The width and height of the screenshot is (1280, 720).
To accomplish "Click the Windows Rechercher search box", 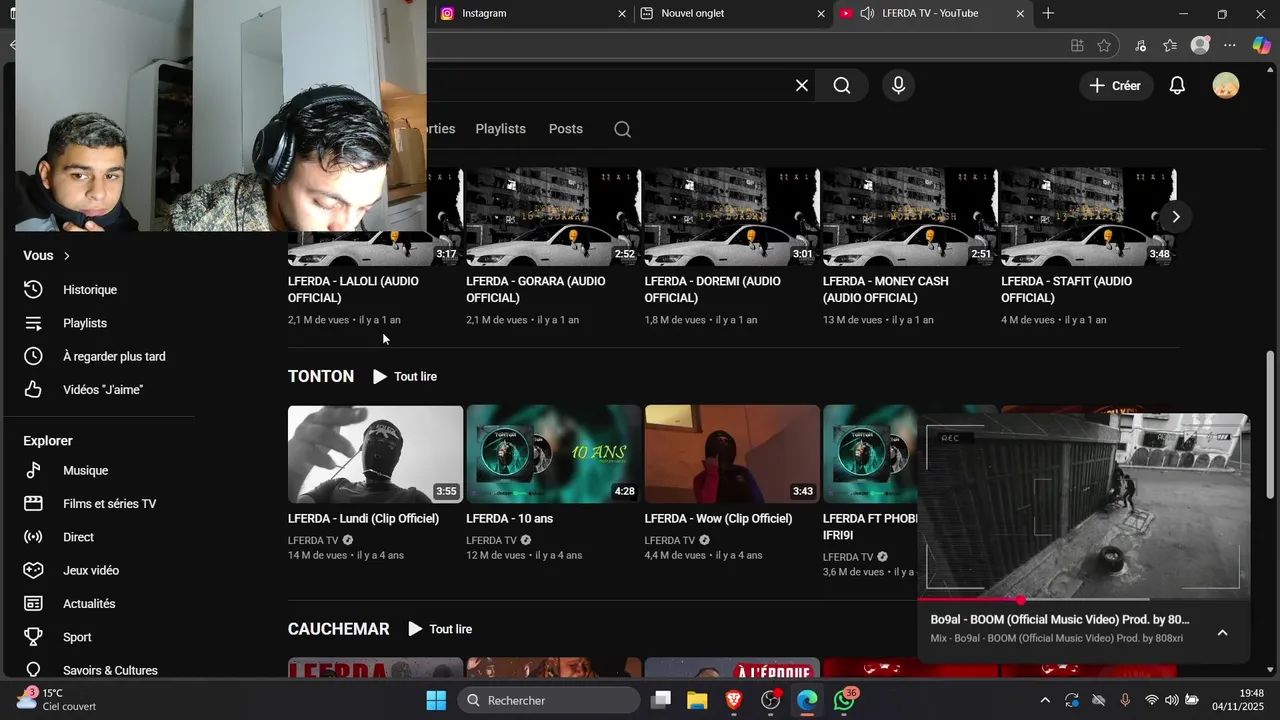I will pos(549,700).
